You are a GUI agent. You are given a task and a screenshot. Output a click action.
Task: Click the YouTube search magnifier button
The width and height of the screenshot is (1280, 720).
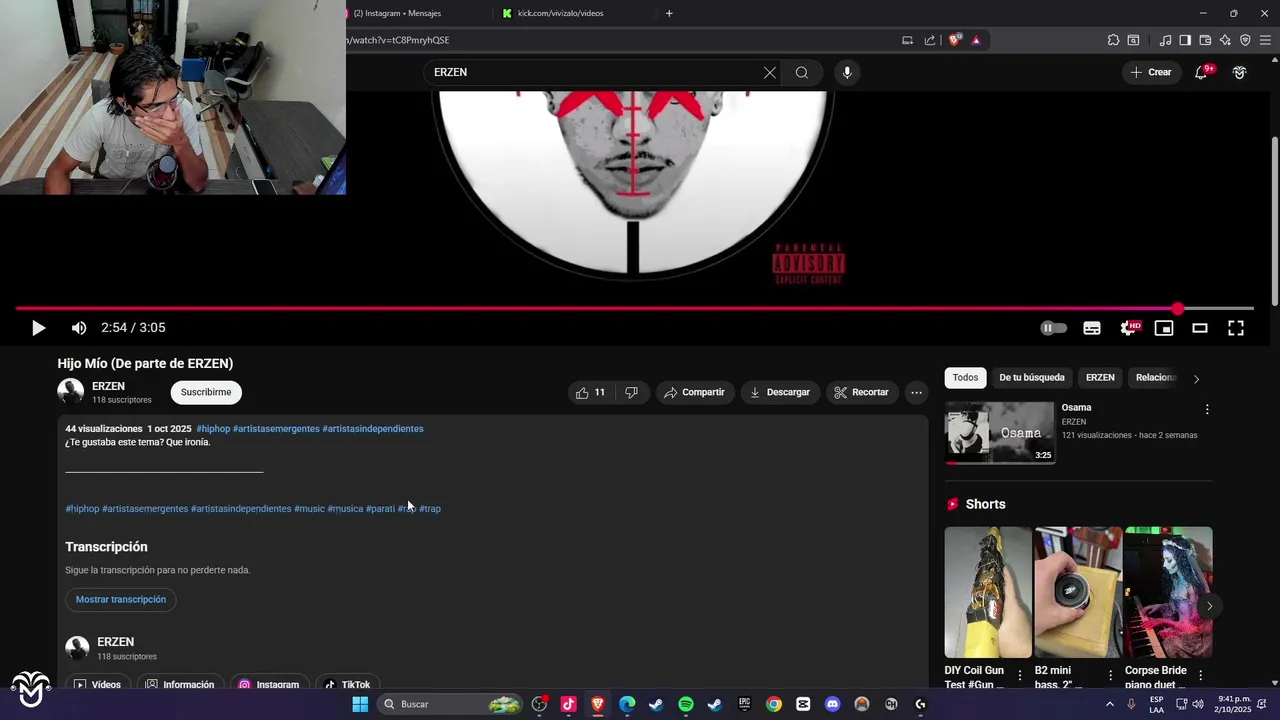coord(802,73)
